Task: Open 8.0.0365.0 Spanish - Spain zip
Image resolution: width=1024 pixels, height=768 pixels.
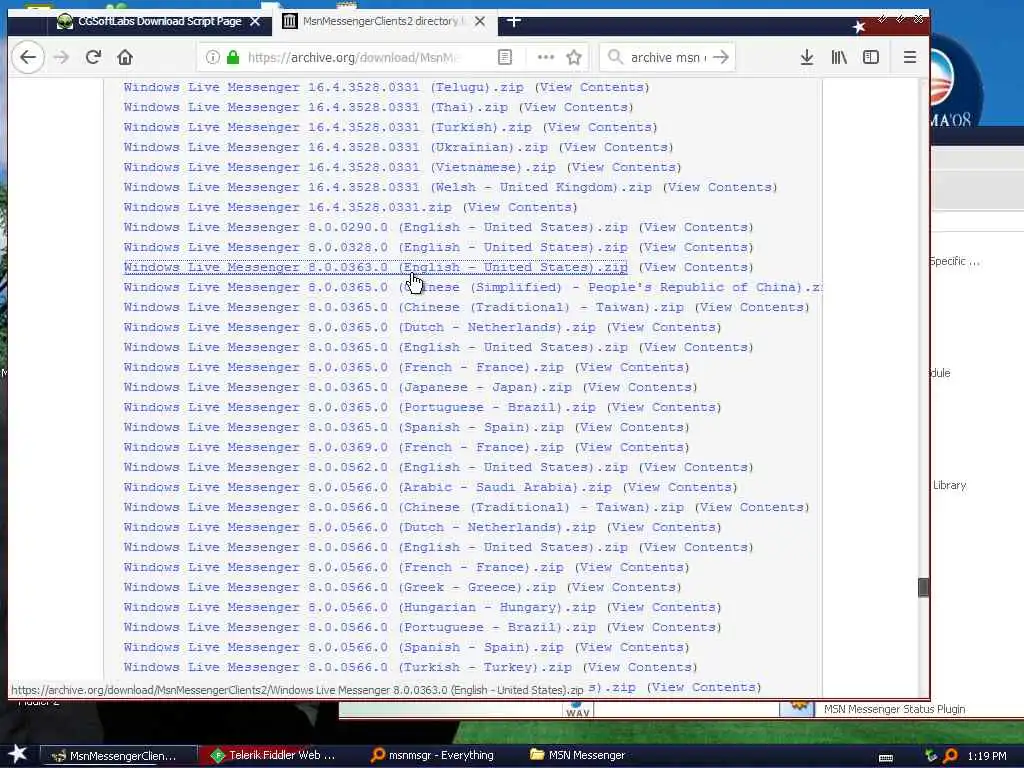Action: point(344,427)
